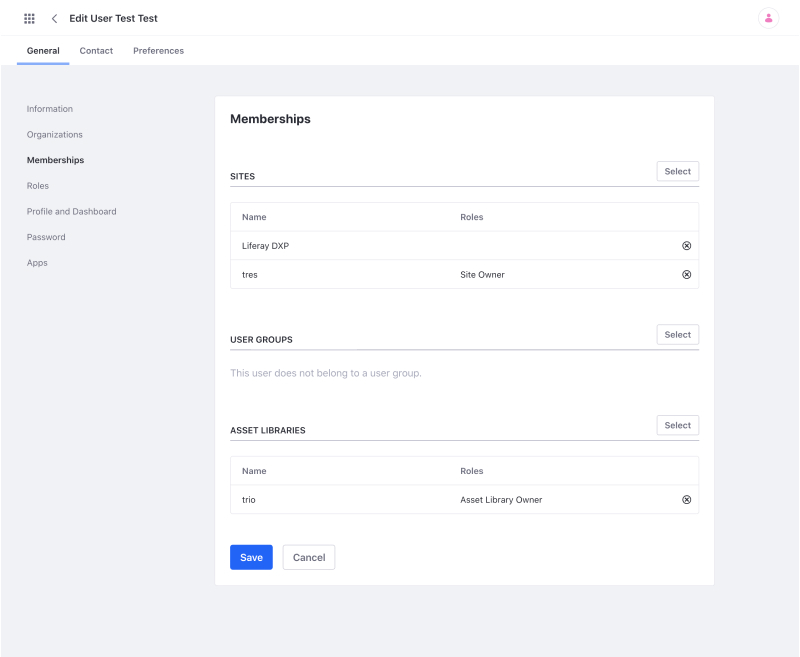800x657 pixels.
Task: Switch to the Preferences tab
Action: click(x=158, y=50)
